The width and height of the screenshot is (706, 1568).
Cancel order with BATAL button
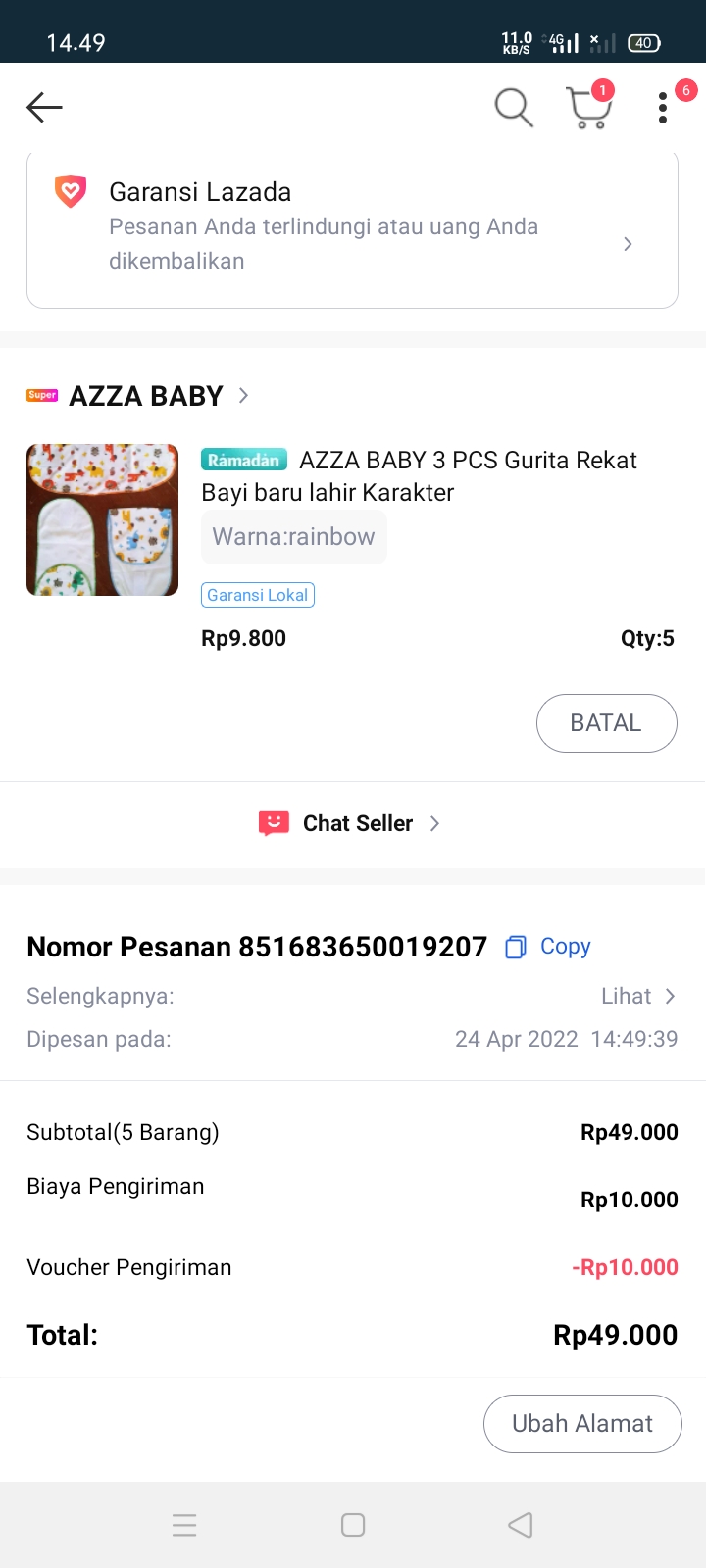pyautogui.click(x=606, y=723)
